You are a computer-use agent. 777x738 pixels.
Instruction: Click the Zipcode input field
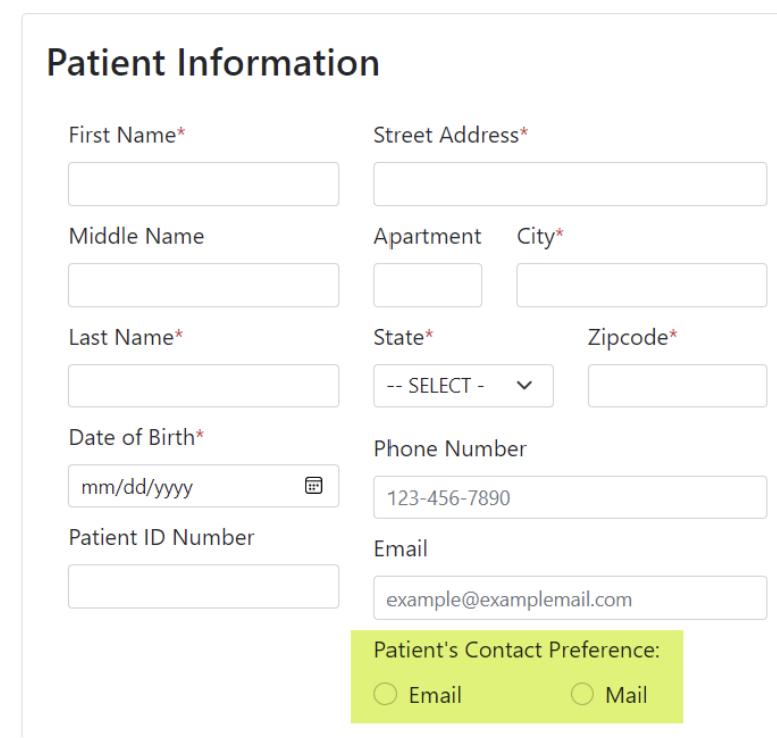[677, 386]
